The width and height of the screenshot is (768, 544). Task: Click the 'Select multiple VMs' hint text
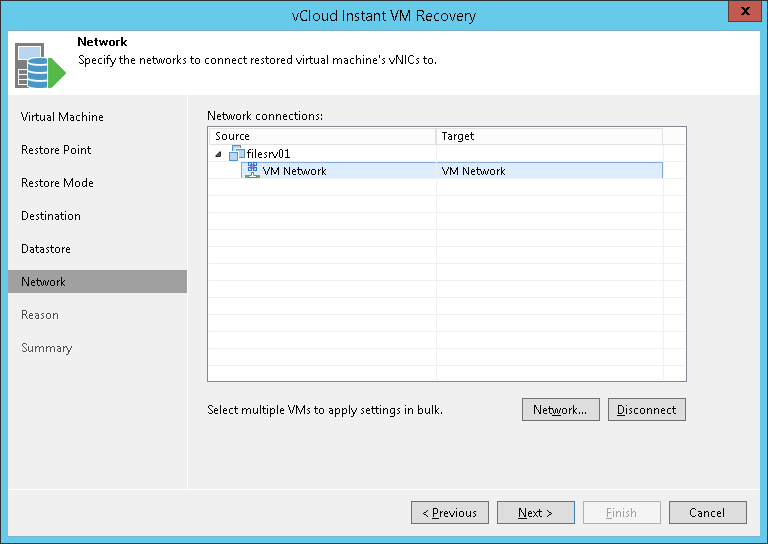pyautogui.click(x=325, y=410)
